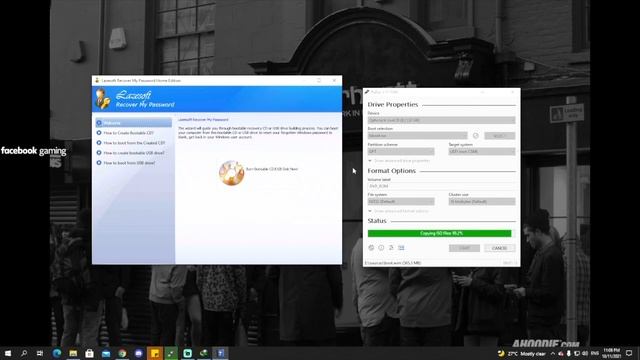
Task: Launch Google Chrome from taskbar
Action: pyautogui.click(x=122, y=353)
